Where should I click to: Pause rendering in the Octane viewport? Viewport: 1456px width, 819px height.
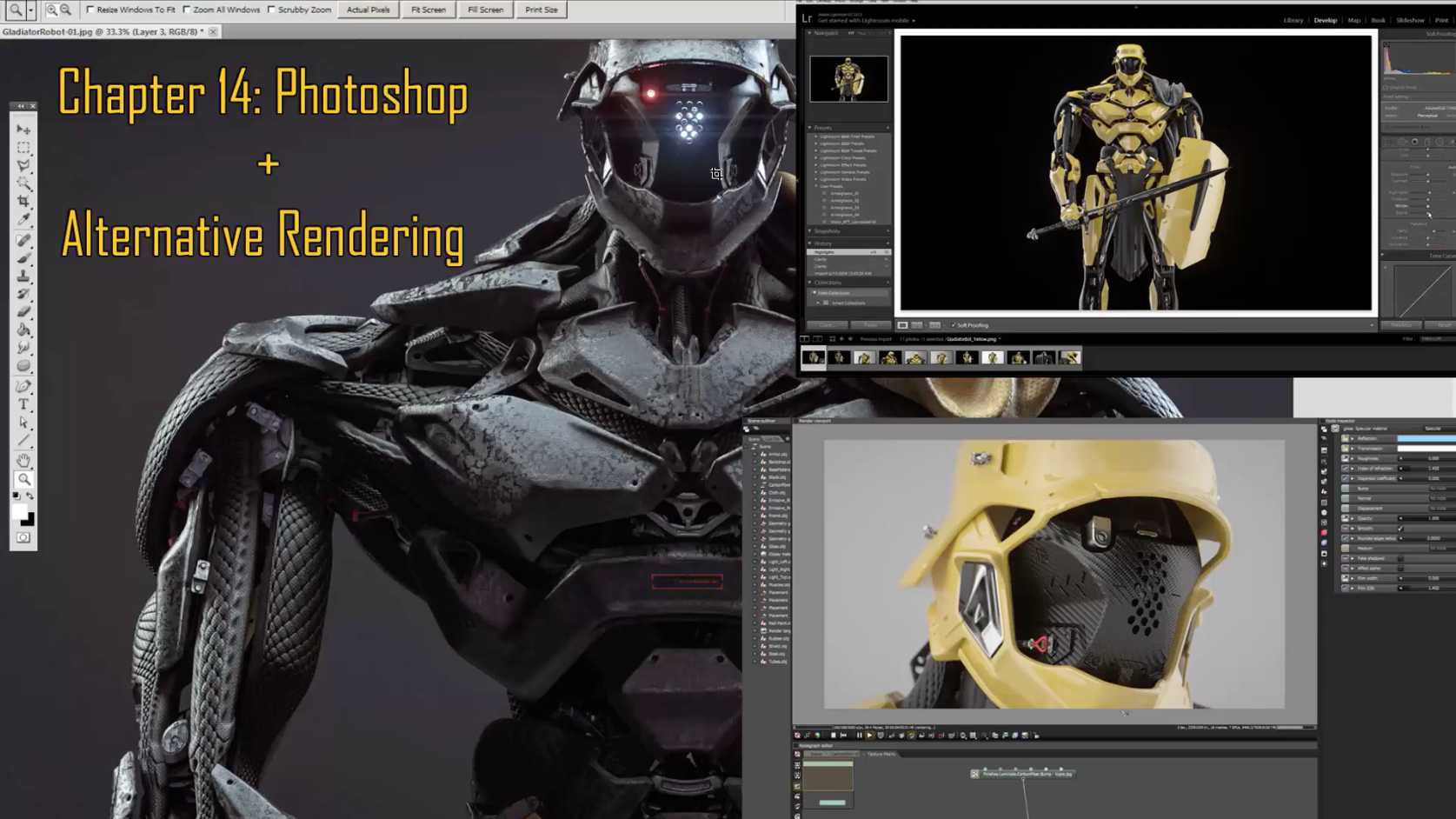click(x=859, y=736)
